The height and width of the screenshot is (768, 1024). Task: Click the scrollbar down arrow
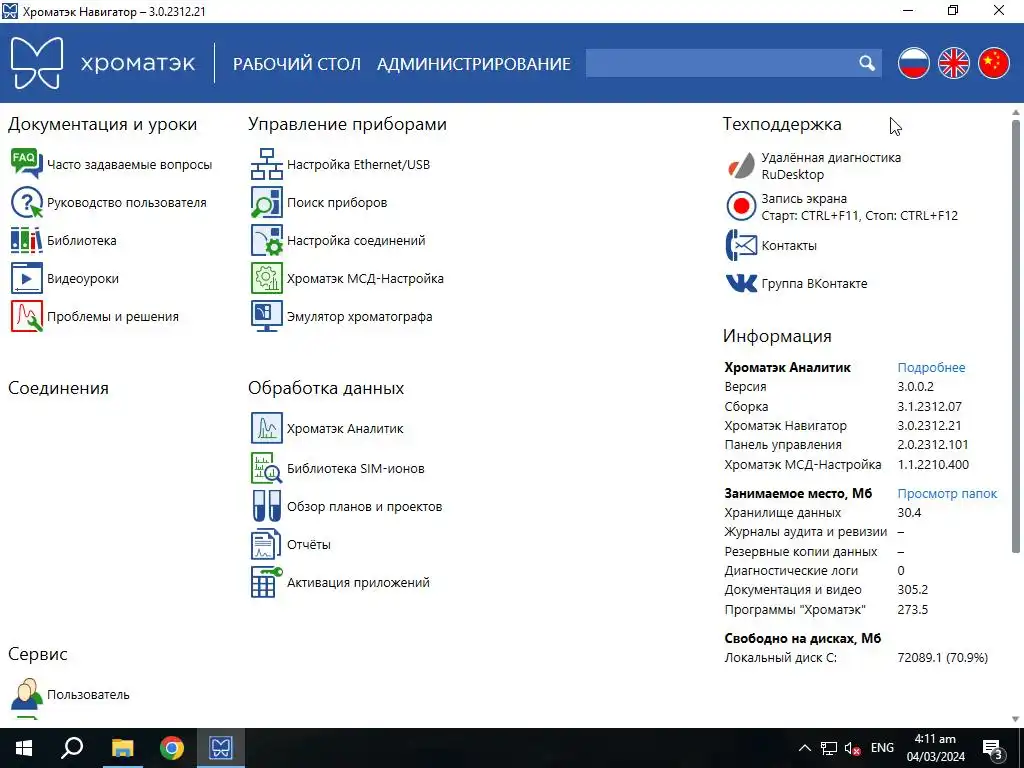[1016, 719]
